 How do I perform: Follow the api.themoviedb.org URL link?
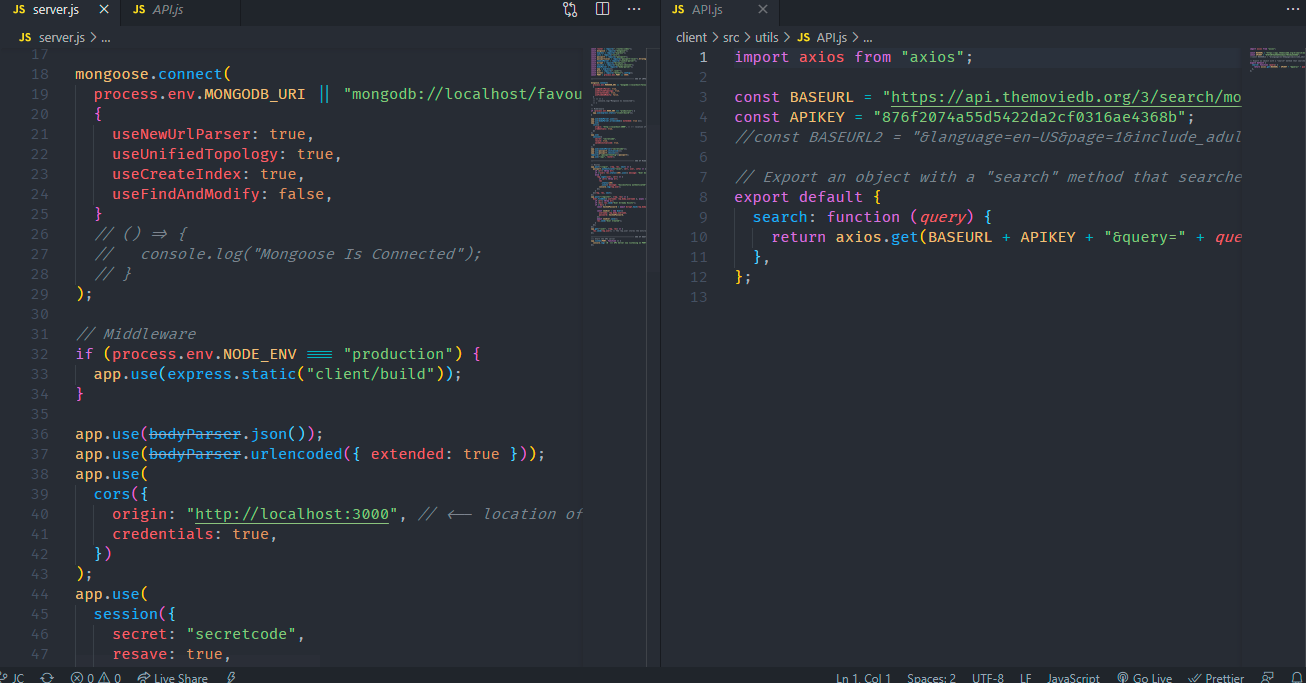[1066, 97]
